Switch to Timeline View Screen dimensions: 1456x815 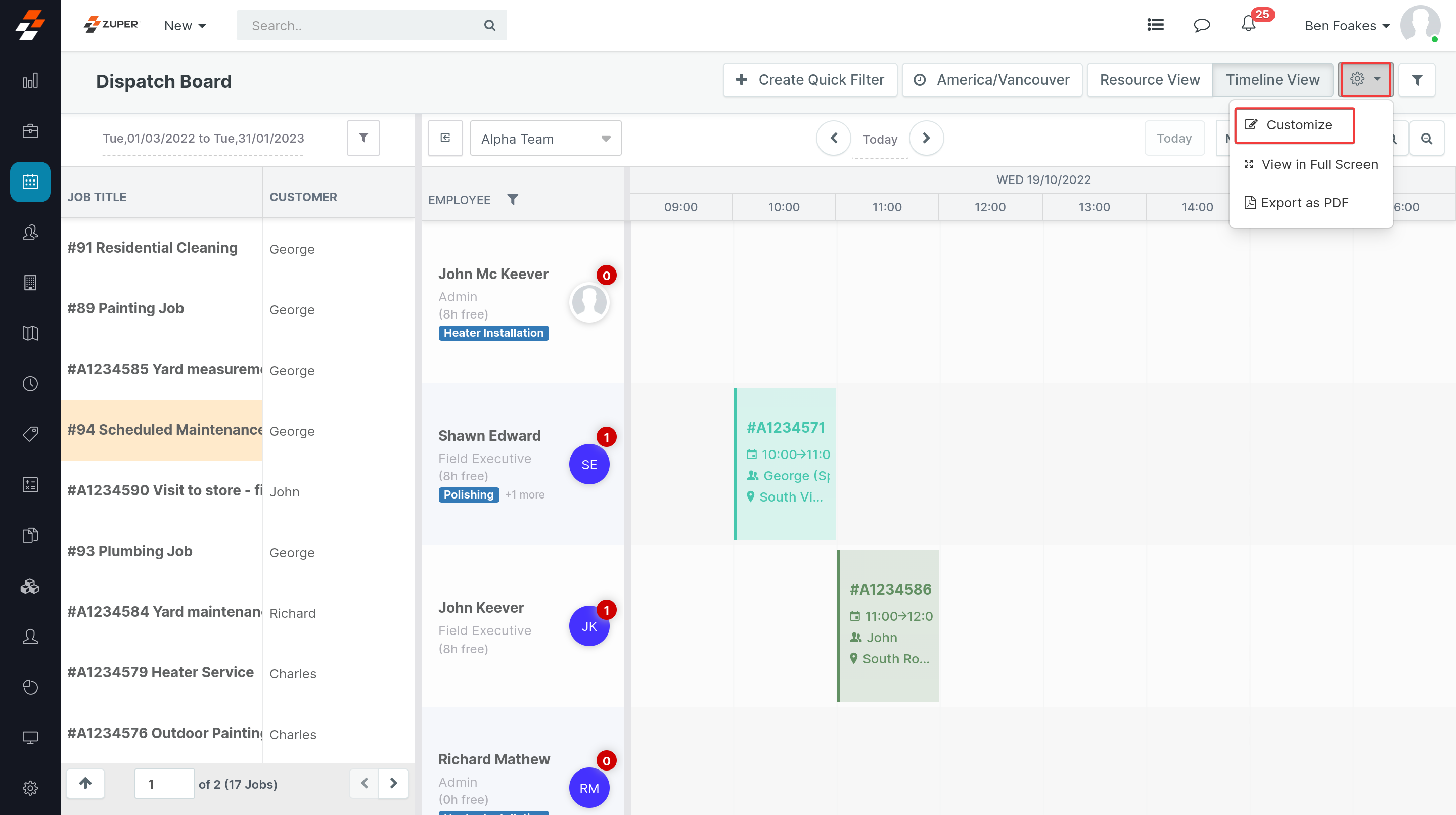point(1272,80)
